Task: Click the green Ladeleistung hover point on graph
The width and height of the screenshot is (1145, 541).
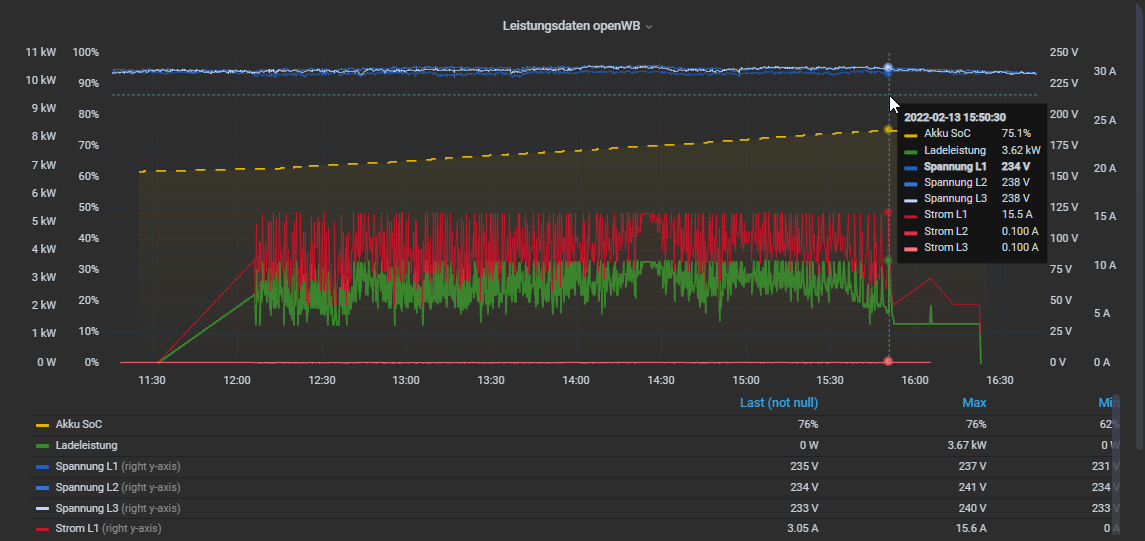Action: point(888,260)
